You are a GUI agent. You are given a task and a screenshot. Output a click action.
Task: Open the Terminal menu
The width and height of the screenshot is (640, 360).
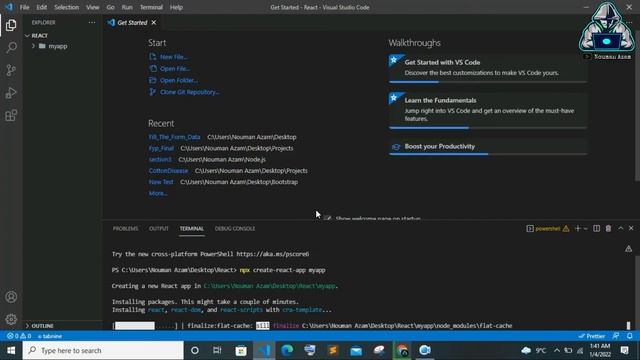click(x=151, y=7)
